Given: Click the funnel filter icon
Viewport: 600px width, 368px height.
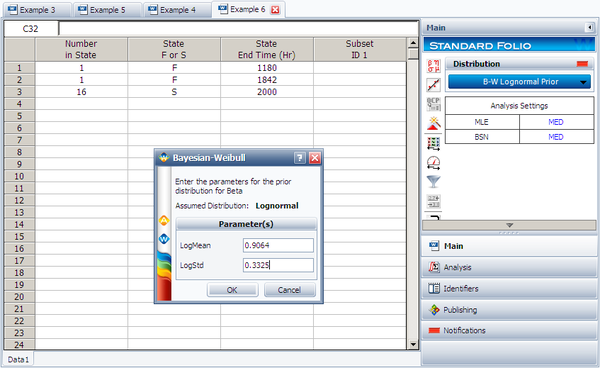Looking at the screenshot, I should pos(434,182).
